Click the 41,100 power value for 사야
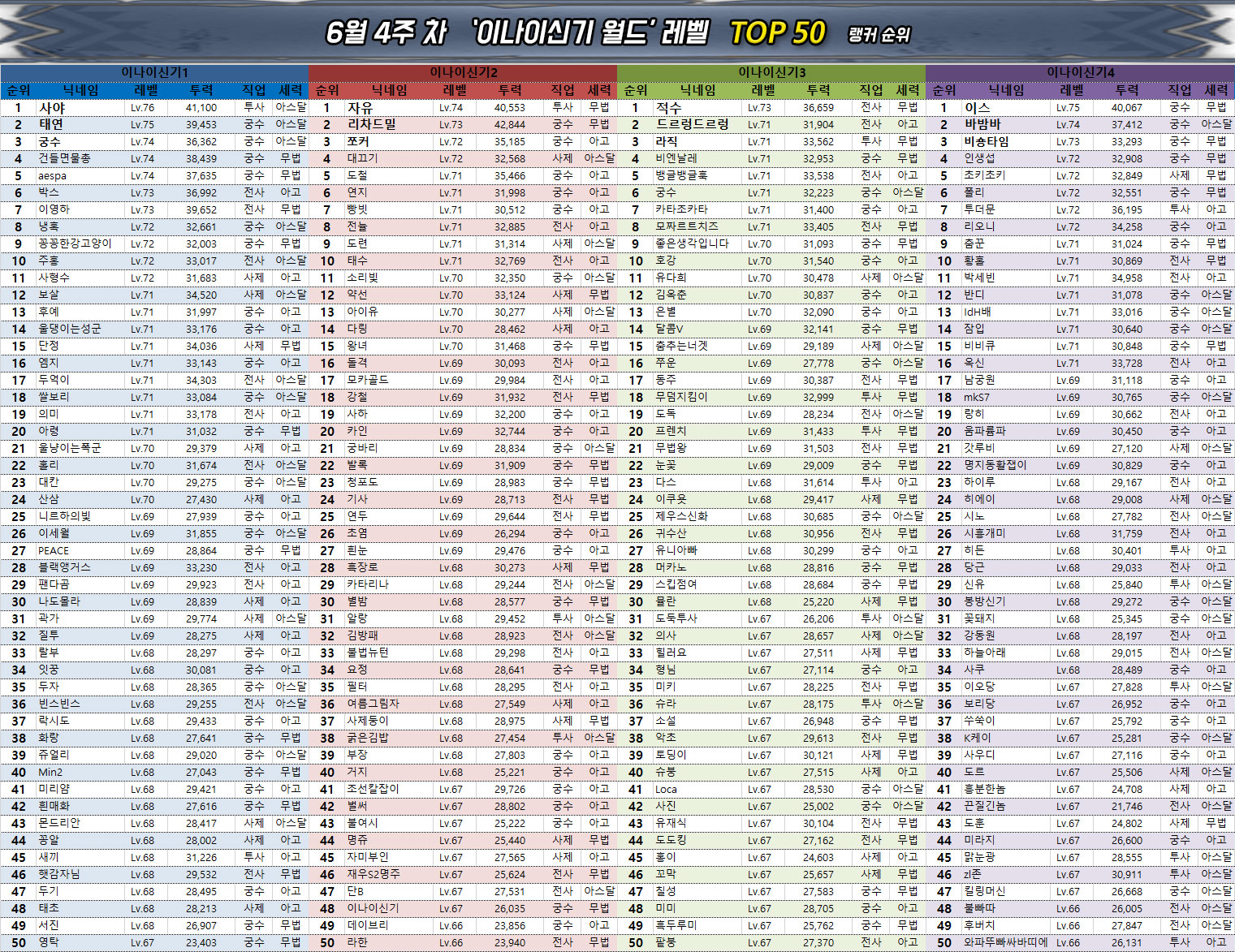1235x952 pixels. point(201,107)
